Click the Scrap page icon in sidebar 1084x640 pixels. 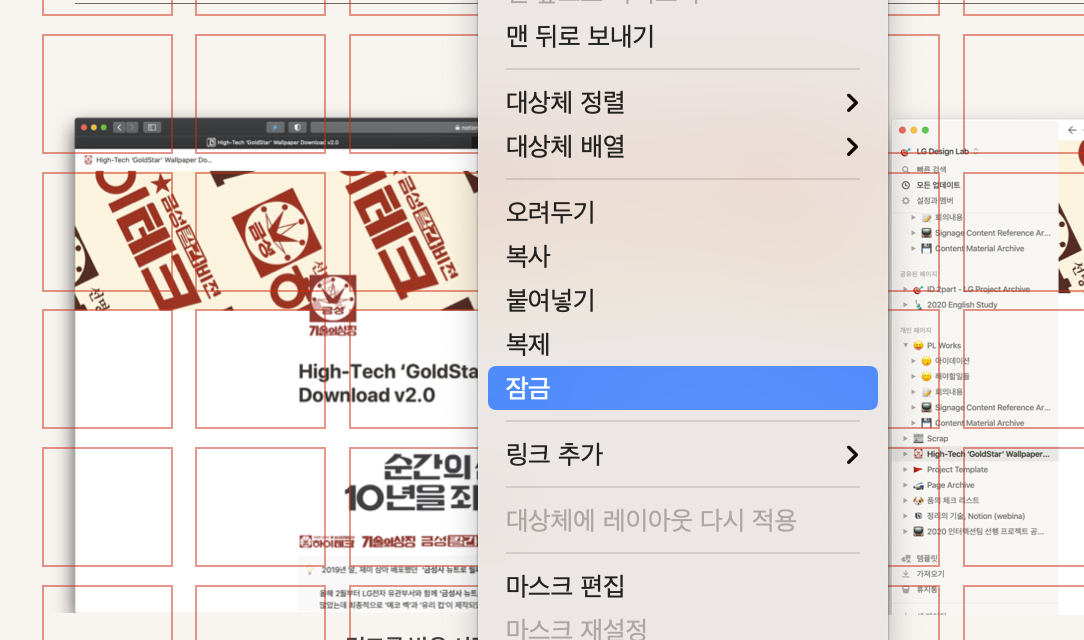(918, 439)
